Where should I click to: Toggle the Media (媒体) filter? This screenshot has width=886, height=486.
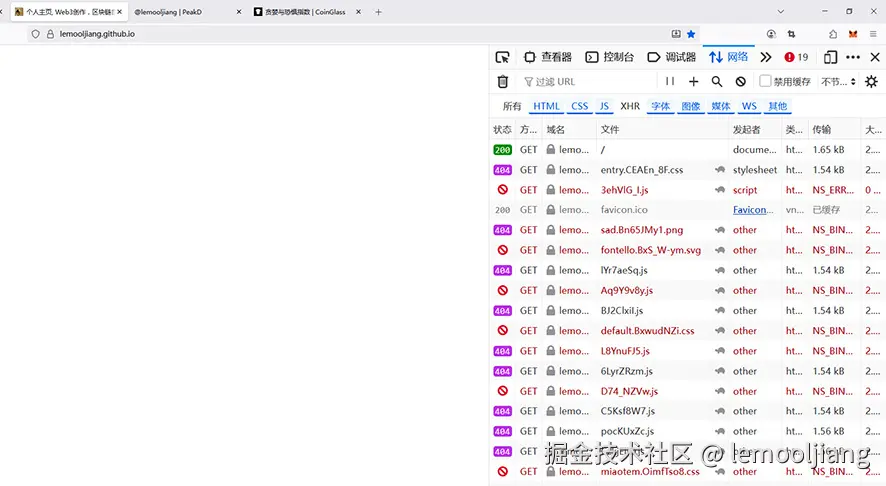tap(720, 106)
